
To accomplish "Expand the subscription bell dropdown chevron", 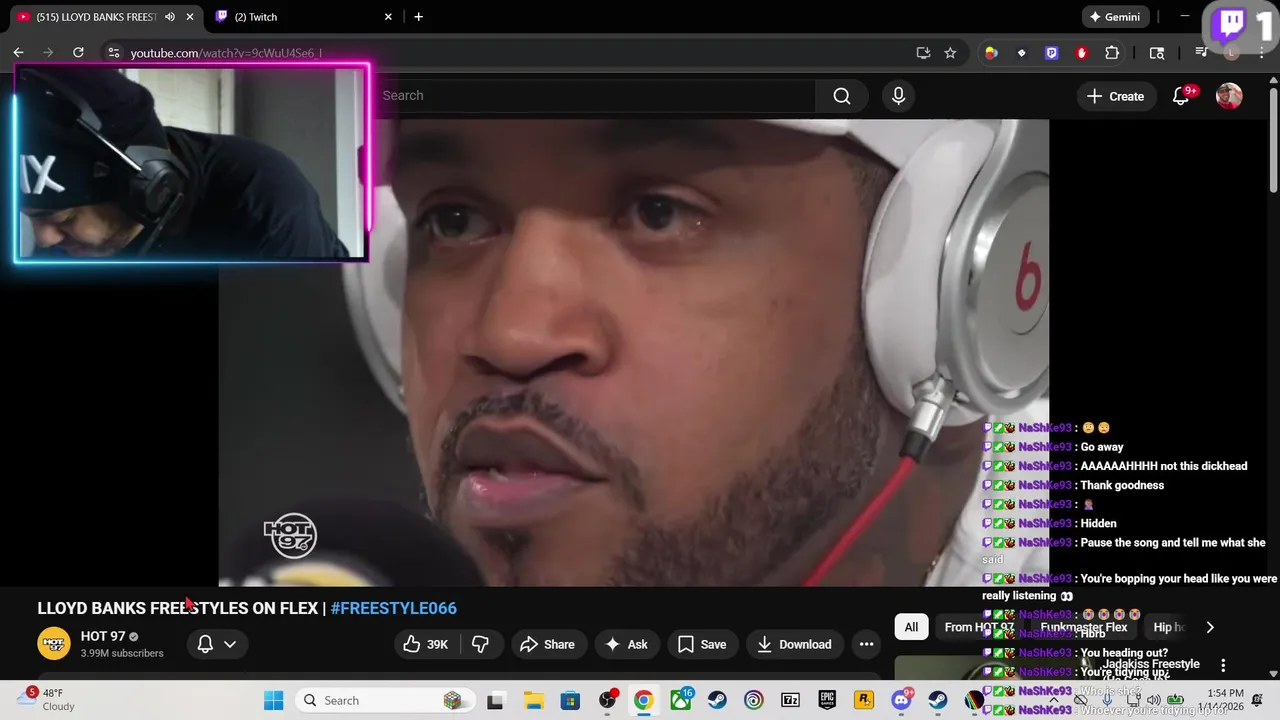I will (230, 644).
